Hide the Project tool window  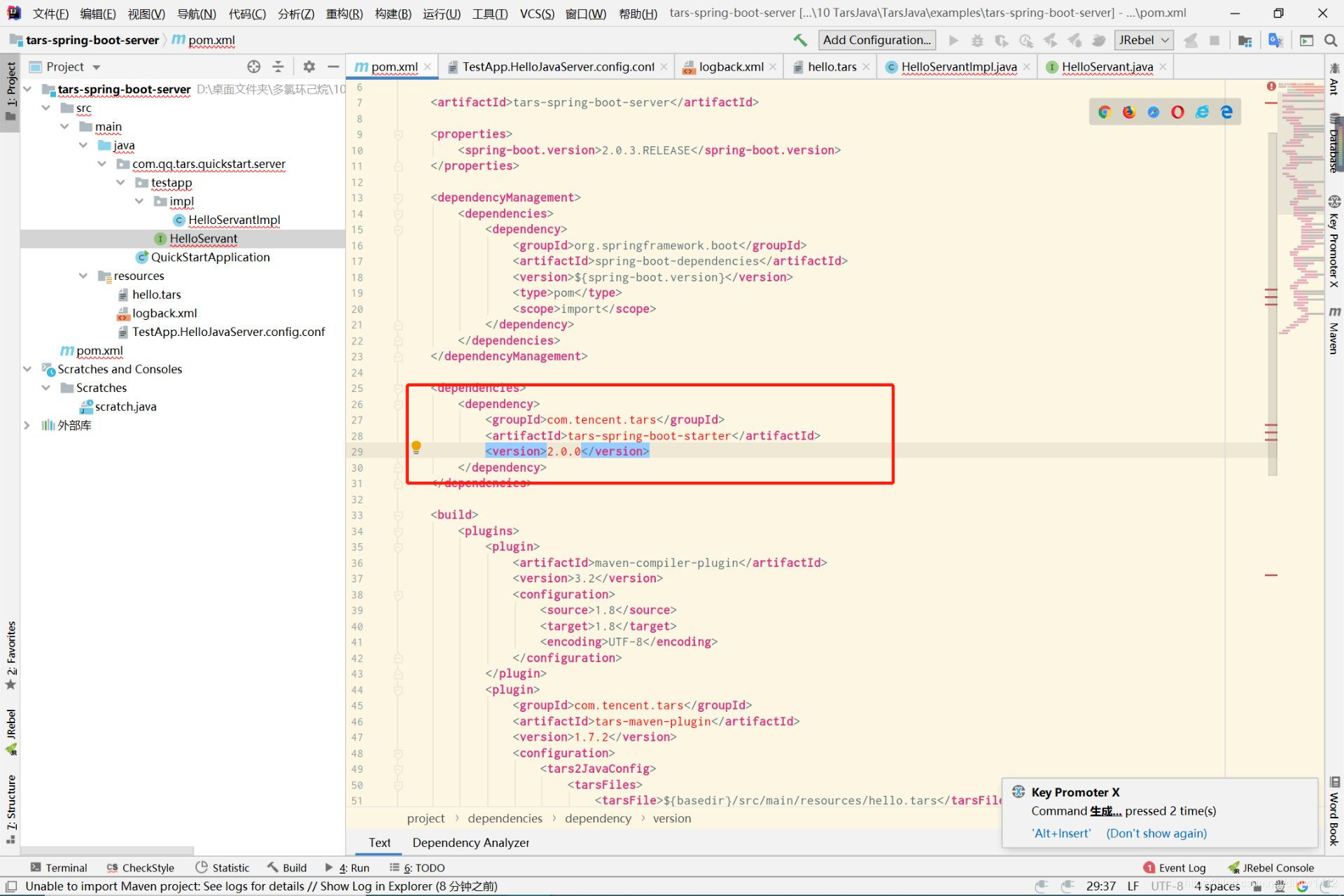tap(333, 66)
